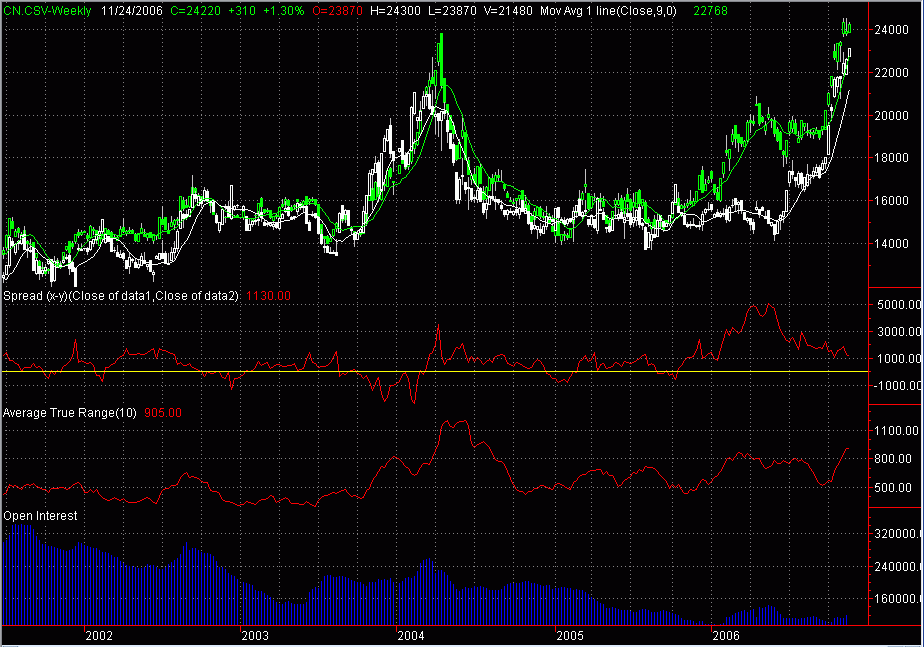Click the 2006 time axis marker
The width and height of the screenshot is (924, 647).
click(x=725, y=635)
